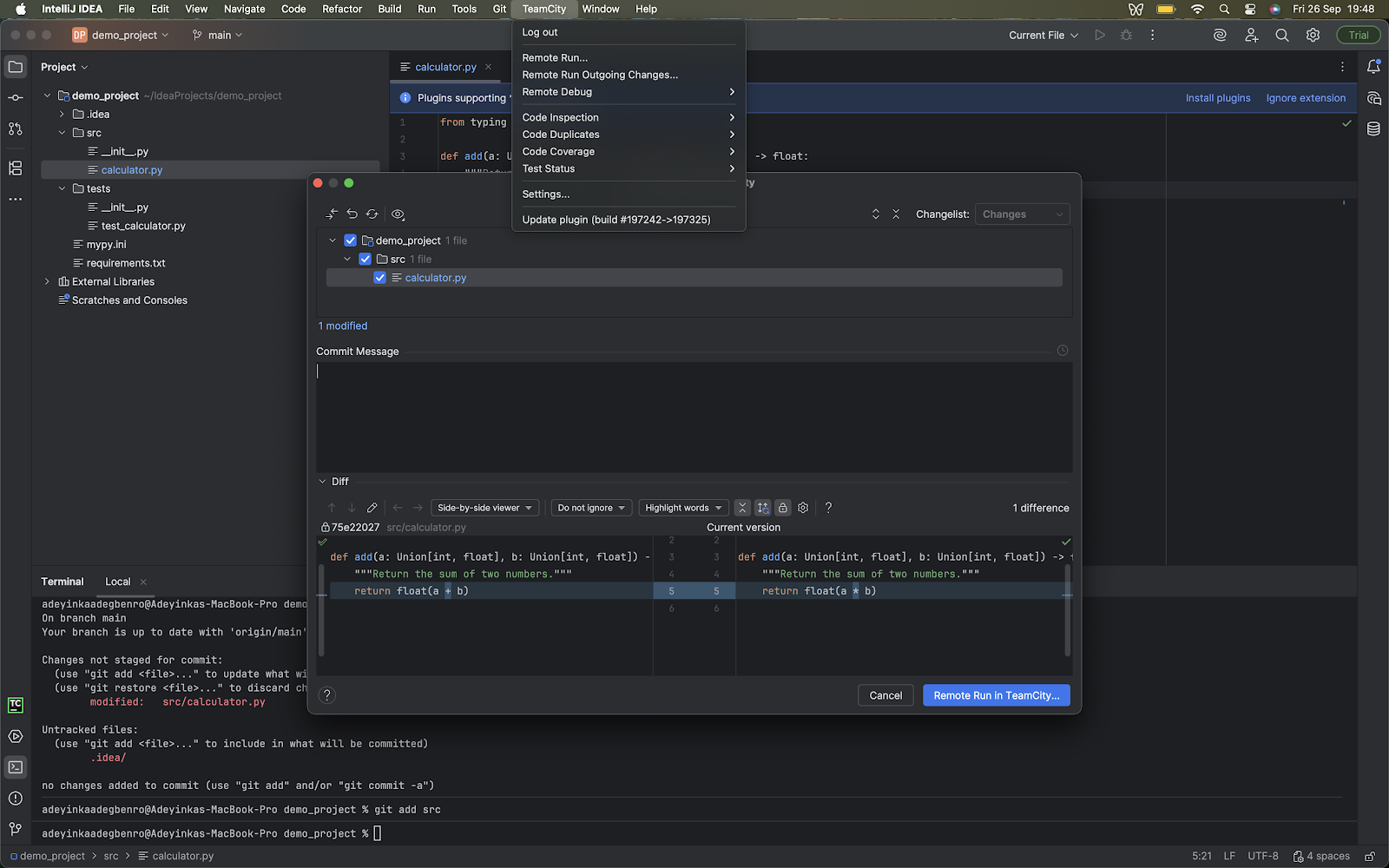1389x868 pixels.
Task: Click the Terminal tool window icon
Action: [16, 767]
